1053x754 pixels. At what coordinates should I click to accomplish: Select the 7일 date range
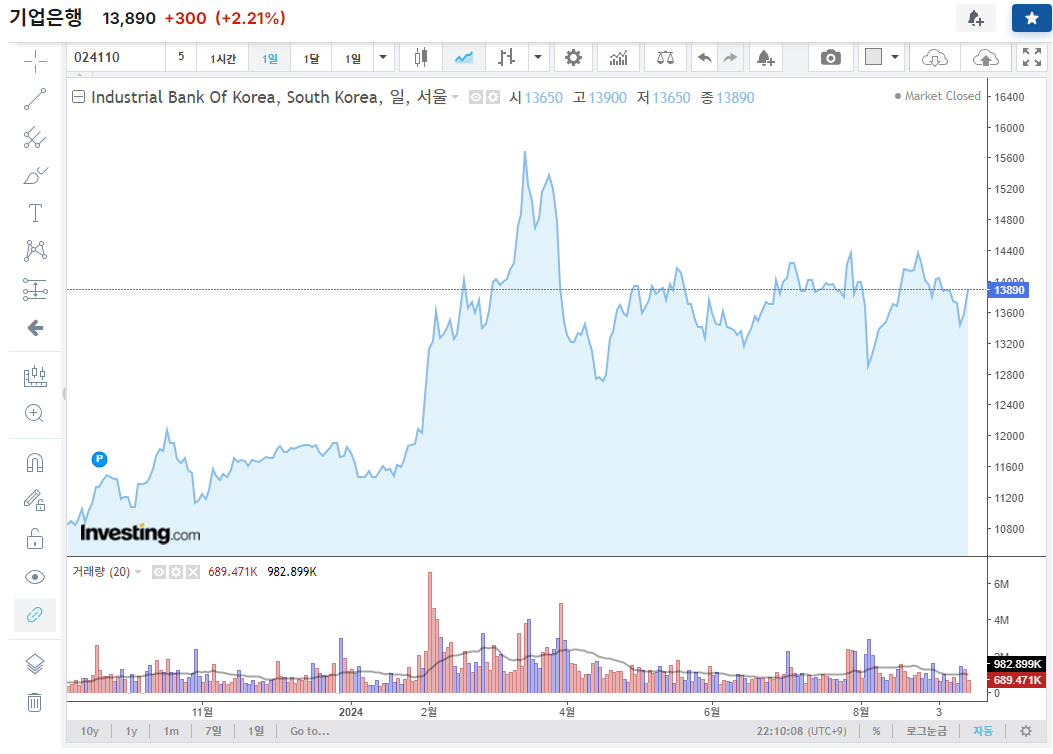213,731
